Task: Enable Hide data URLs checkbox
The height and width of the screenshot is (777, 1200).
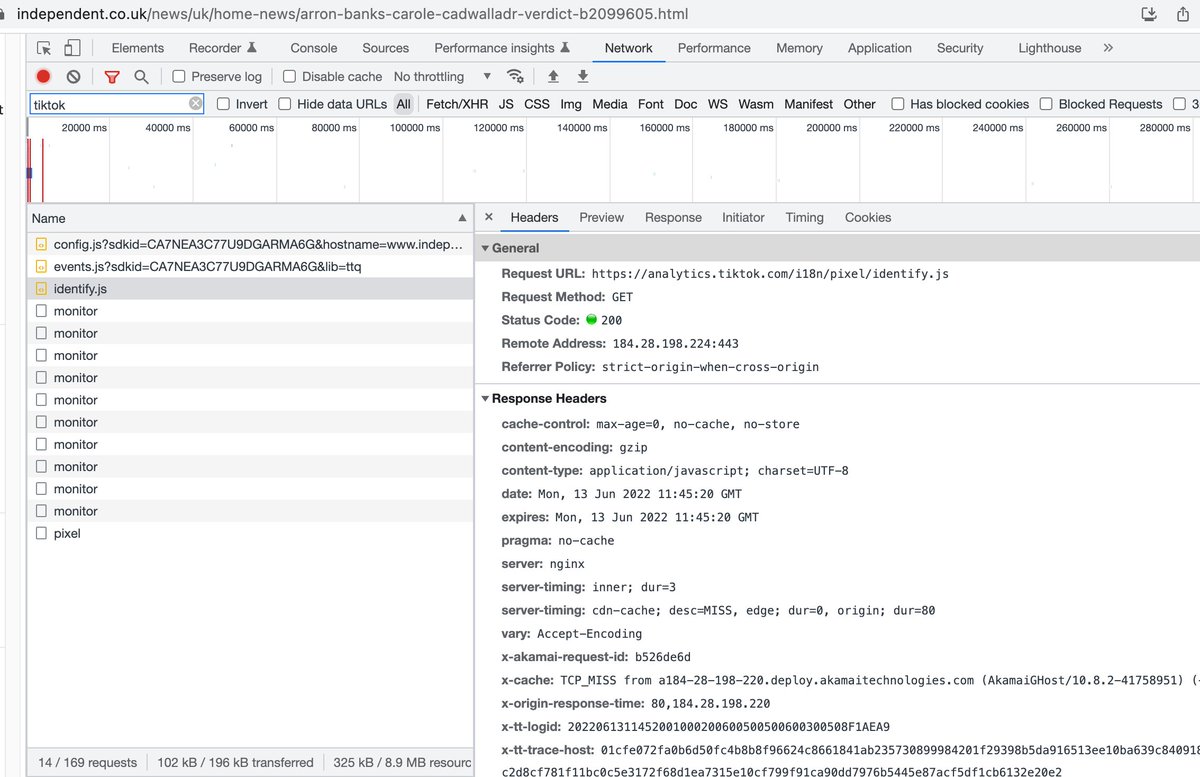Action: [285, 104]
